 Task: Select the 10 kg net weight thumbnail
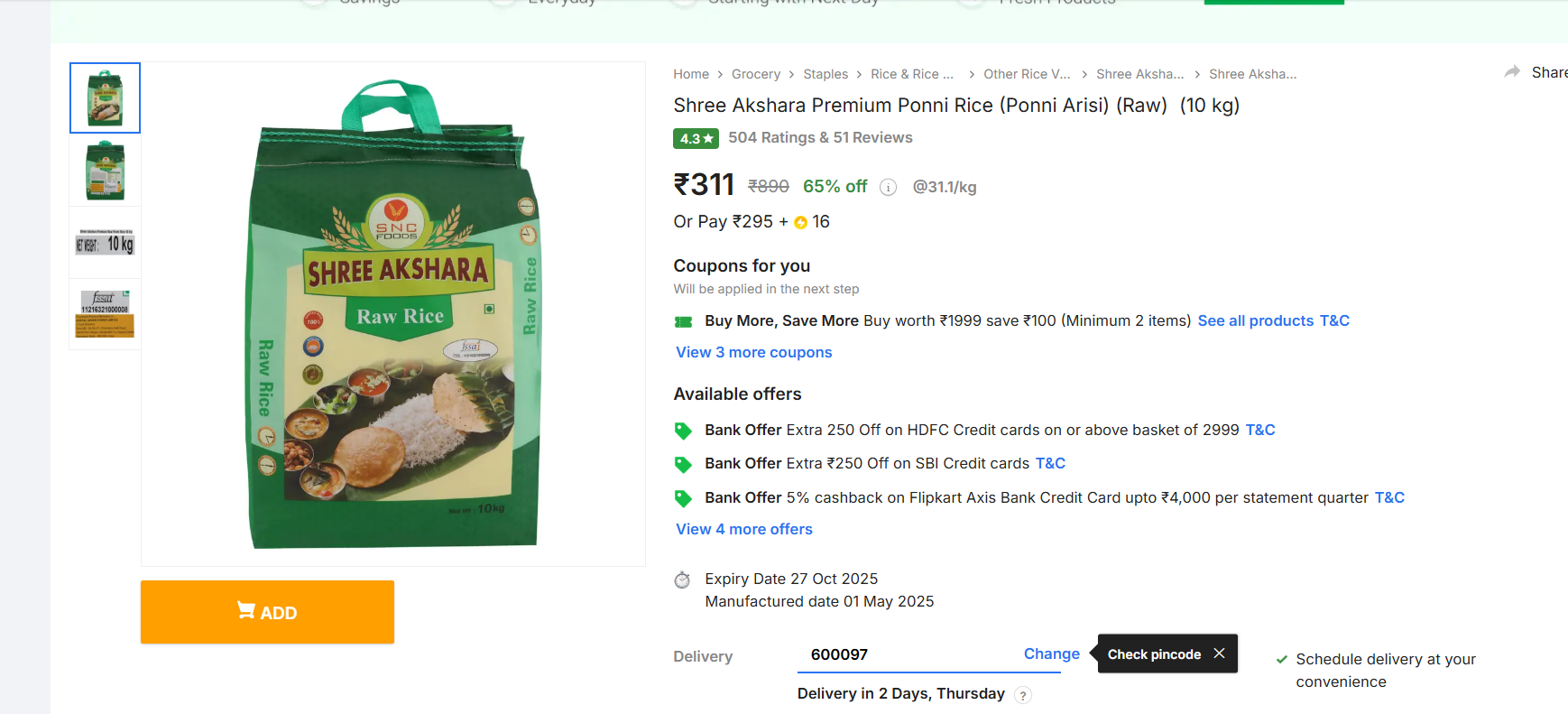point(105,243)
